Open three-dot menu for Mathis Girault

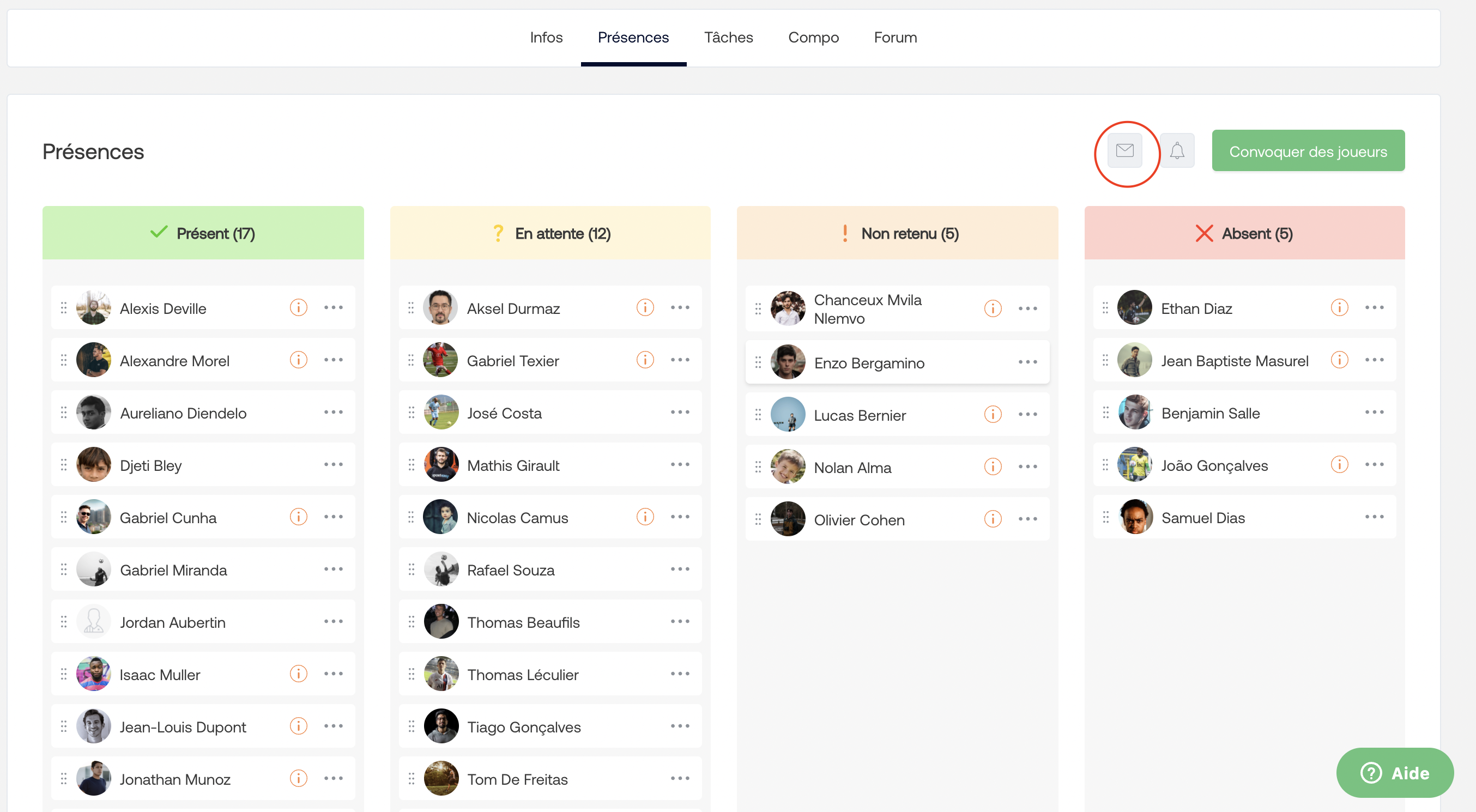(680, 464)
